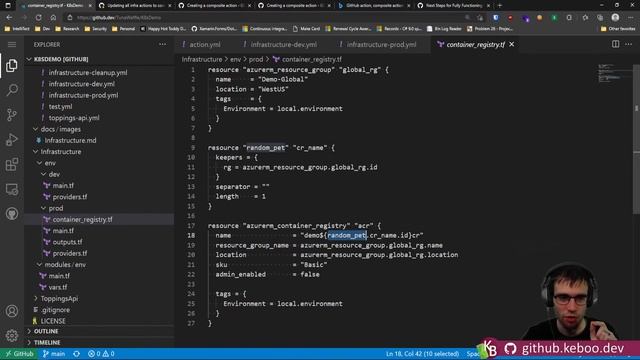Open errors and warnings count
Viewport: 640px width, 360px height.
point(101,354)
